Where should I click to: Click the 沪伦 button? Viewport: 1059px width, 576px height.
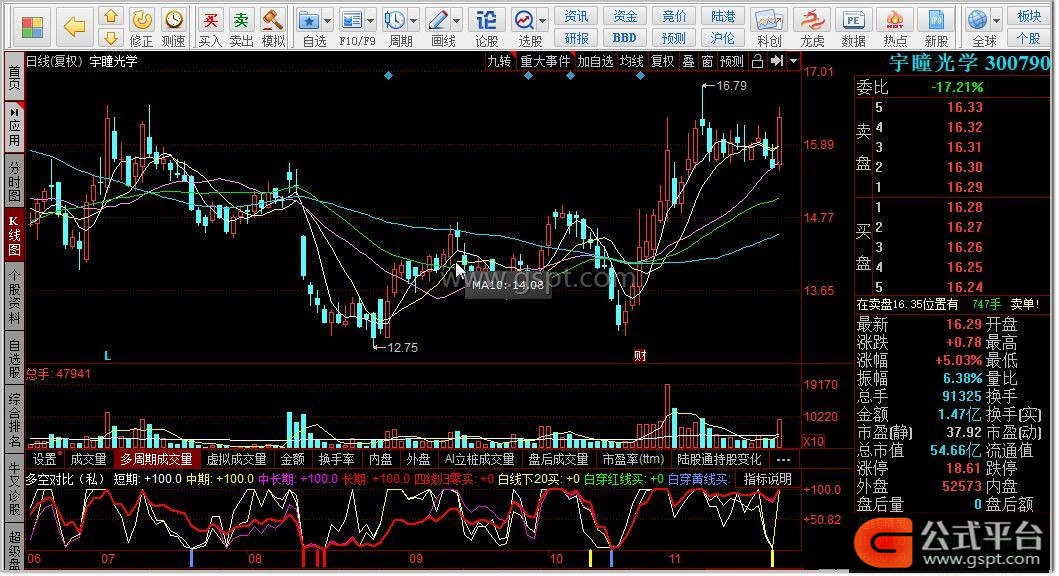pos(722,38)
